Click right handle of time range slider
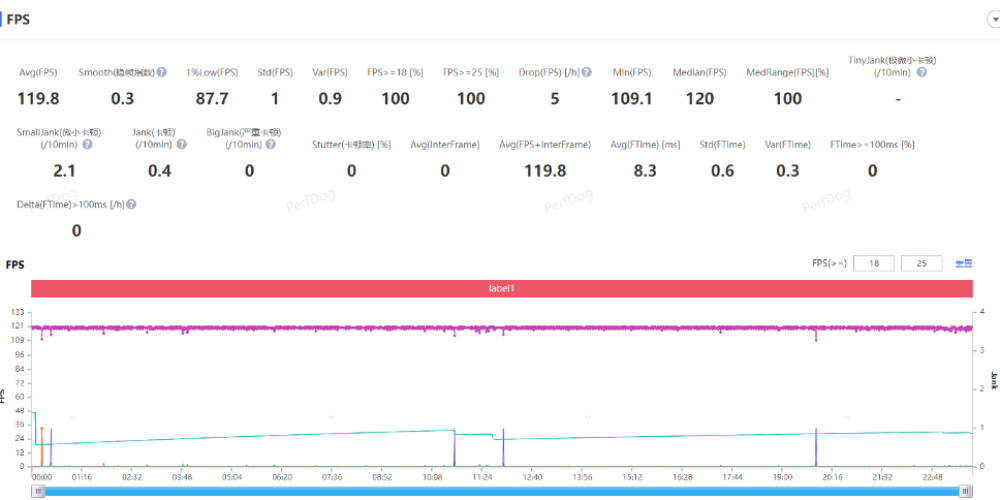 point(965,490)
